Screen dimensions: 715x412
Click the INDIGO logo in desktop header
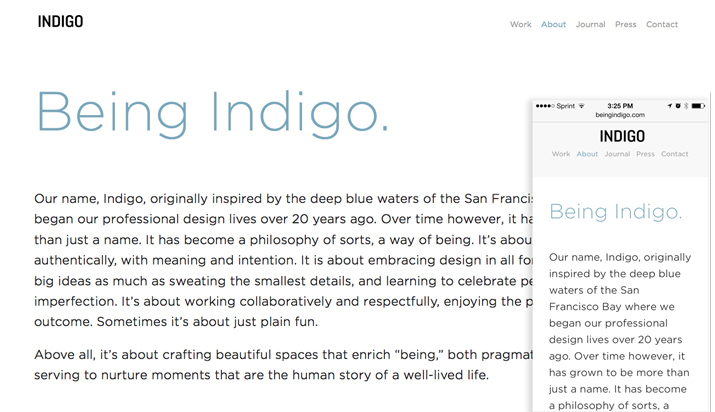click(x=60, y=21)
